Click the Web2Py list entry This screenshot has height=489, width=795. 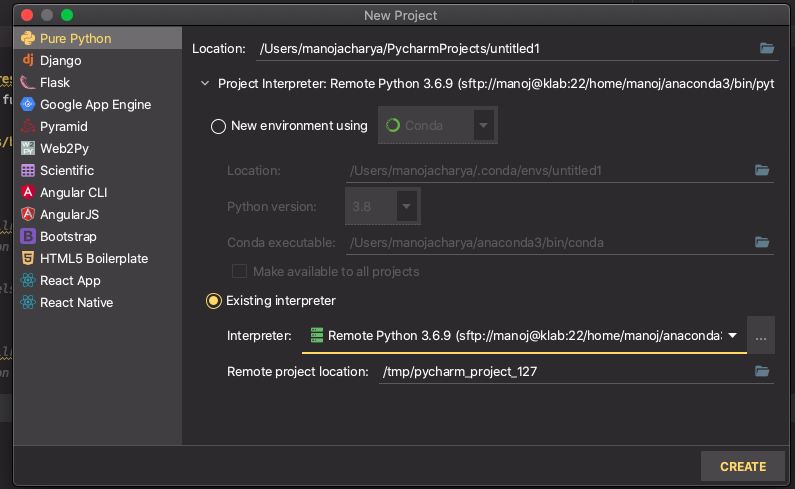point(97,148)
